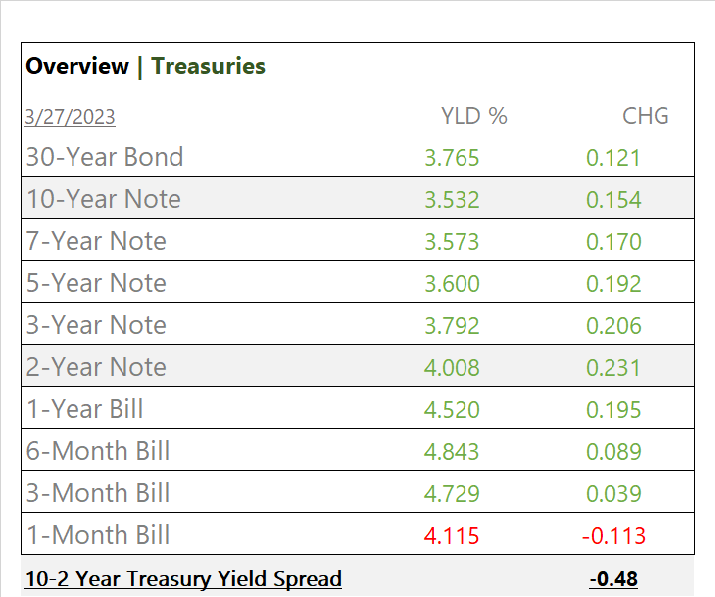Select the 30-Year Bond row label

pos(105,157)
